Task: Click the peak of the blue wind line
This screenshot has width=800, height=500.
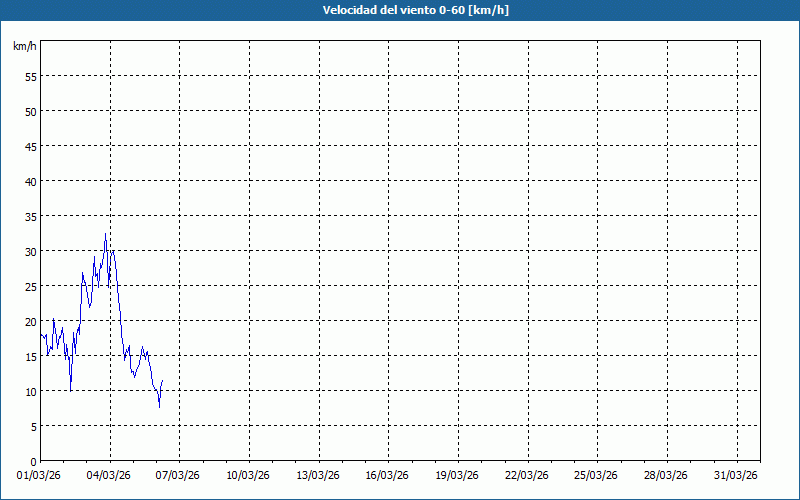Action: [x=105, y=235]
